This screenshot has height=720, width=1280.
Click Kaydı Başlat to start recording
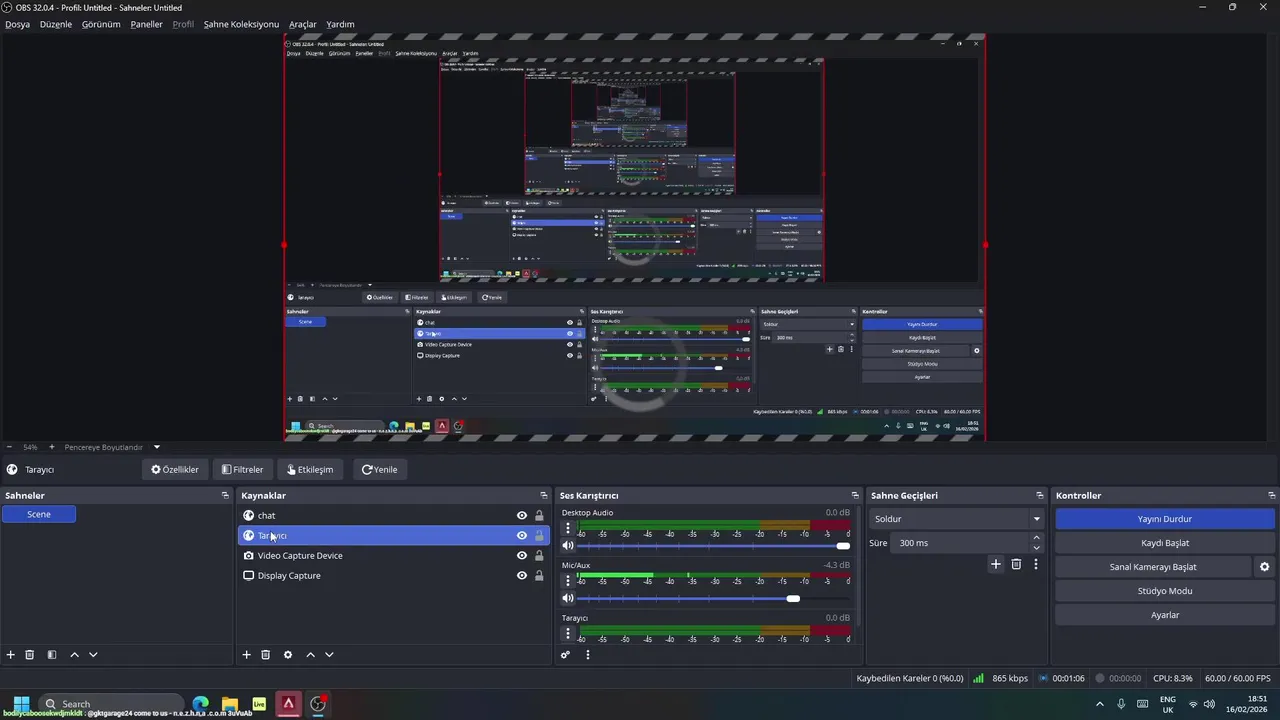tap(1165, 543)
